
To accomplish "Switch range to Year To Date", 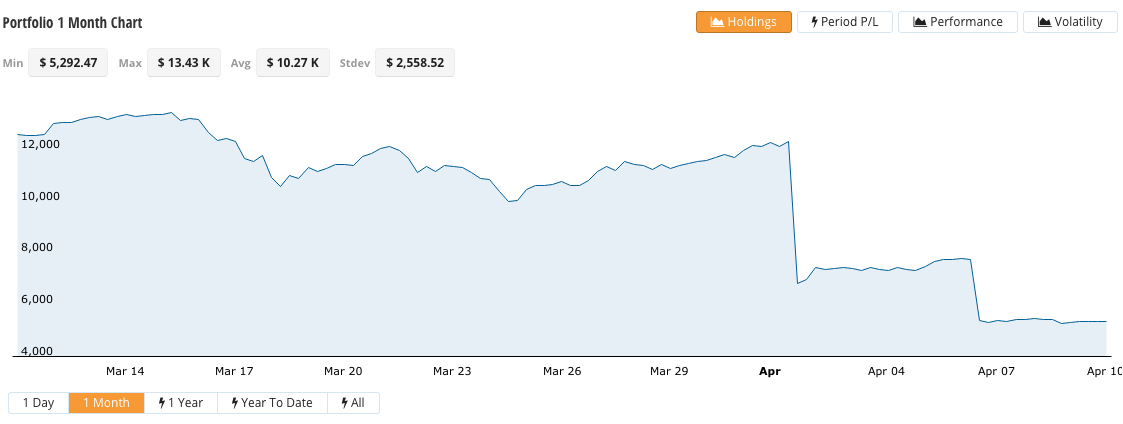I will click(272, 403).
